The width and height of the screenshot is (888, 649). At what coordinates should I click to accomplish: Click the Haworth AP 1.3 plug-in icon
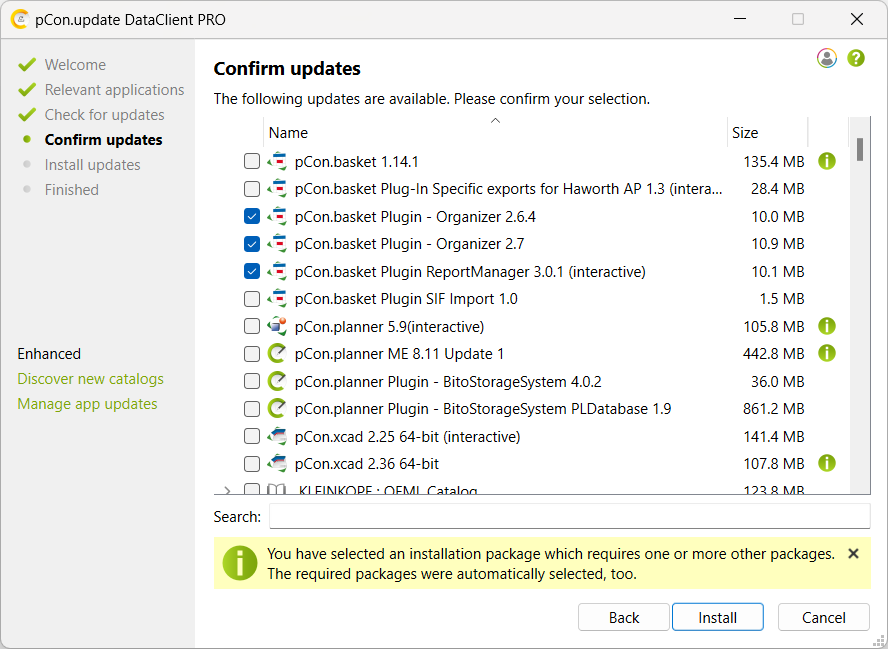click(277, 189)
